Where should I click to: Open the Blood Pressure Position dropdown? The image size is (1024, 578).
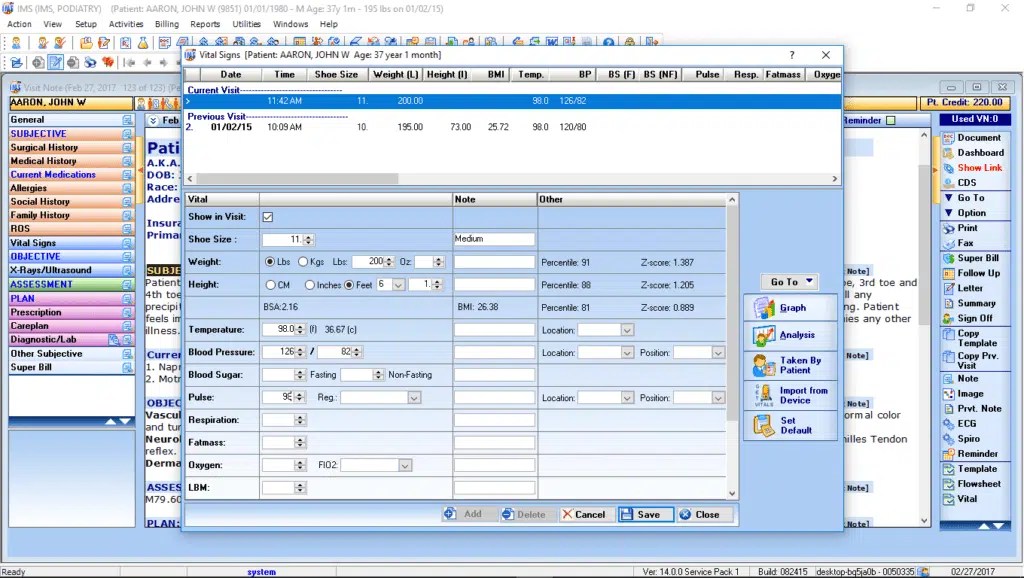(718, 353)
